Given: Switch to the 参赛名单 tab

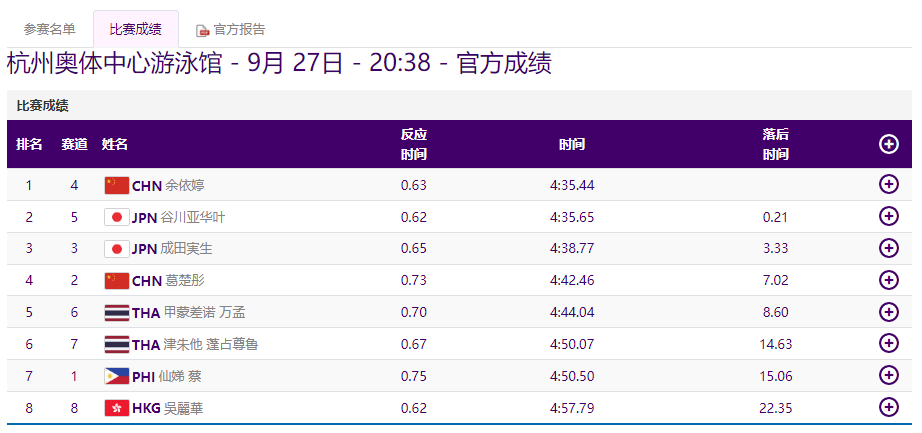Looking at the screenshot, I should [x=50, y=29].
